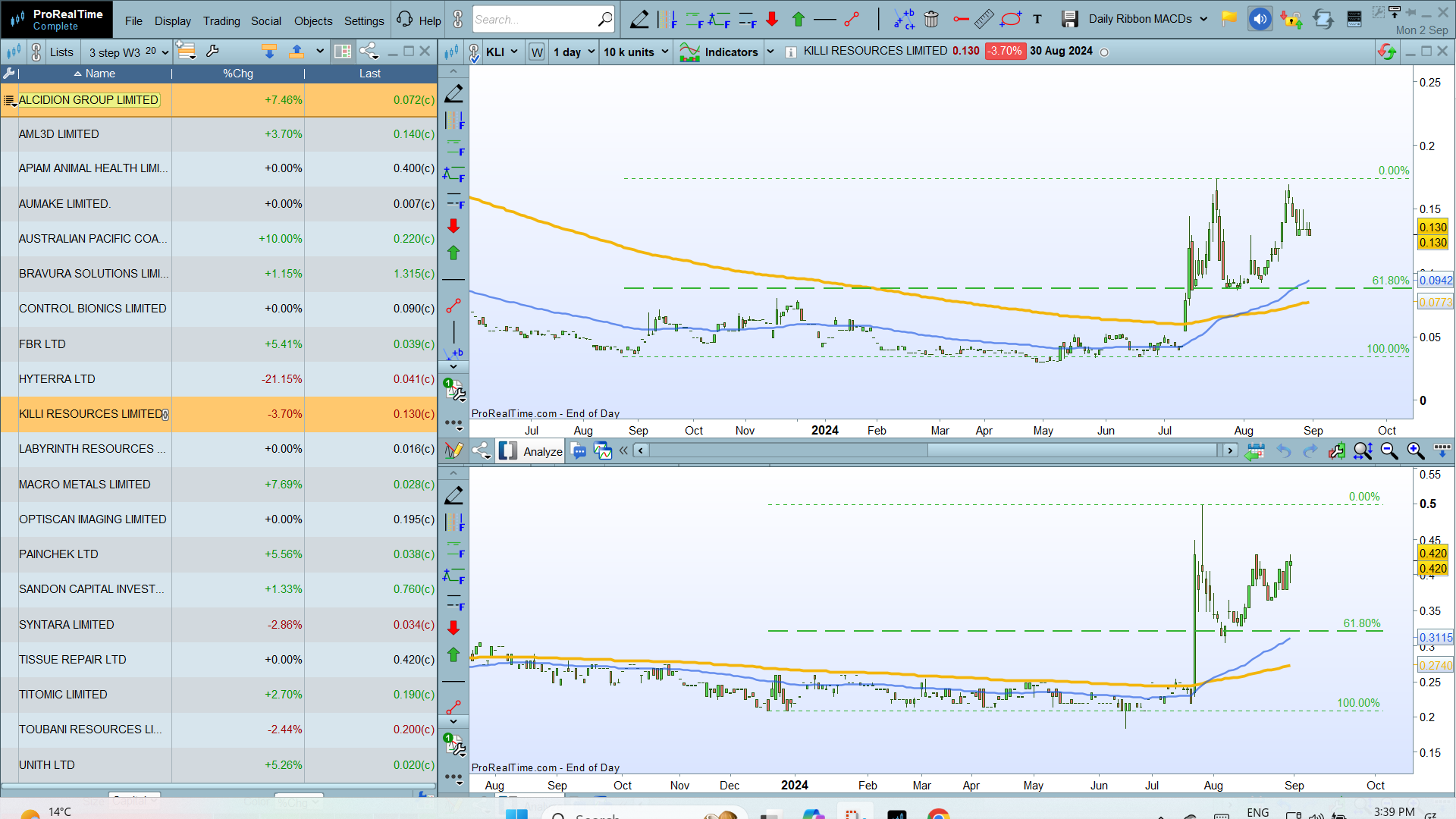Open the KLI ticker dropdown on chart
The height and width of the screenshot is (819, 1456).
pyautogui.click(x=501, y=52)
